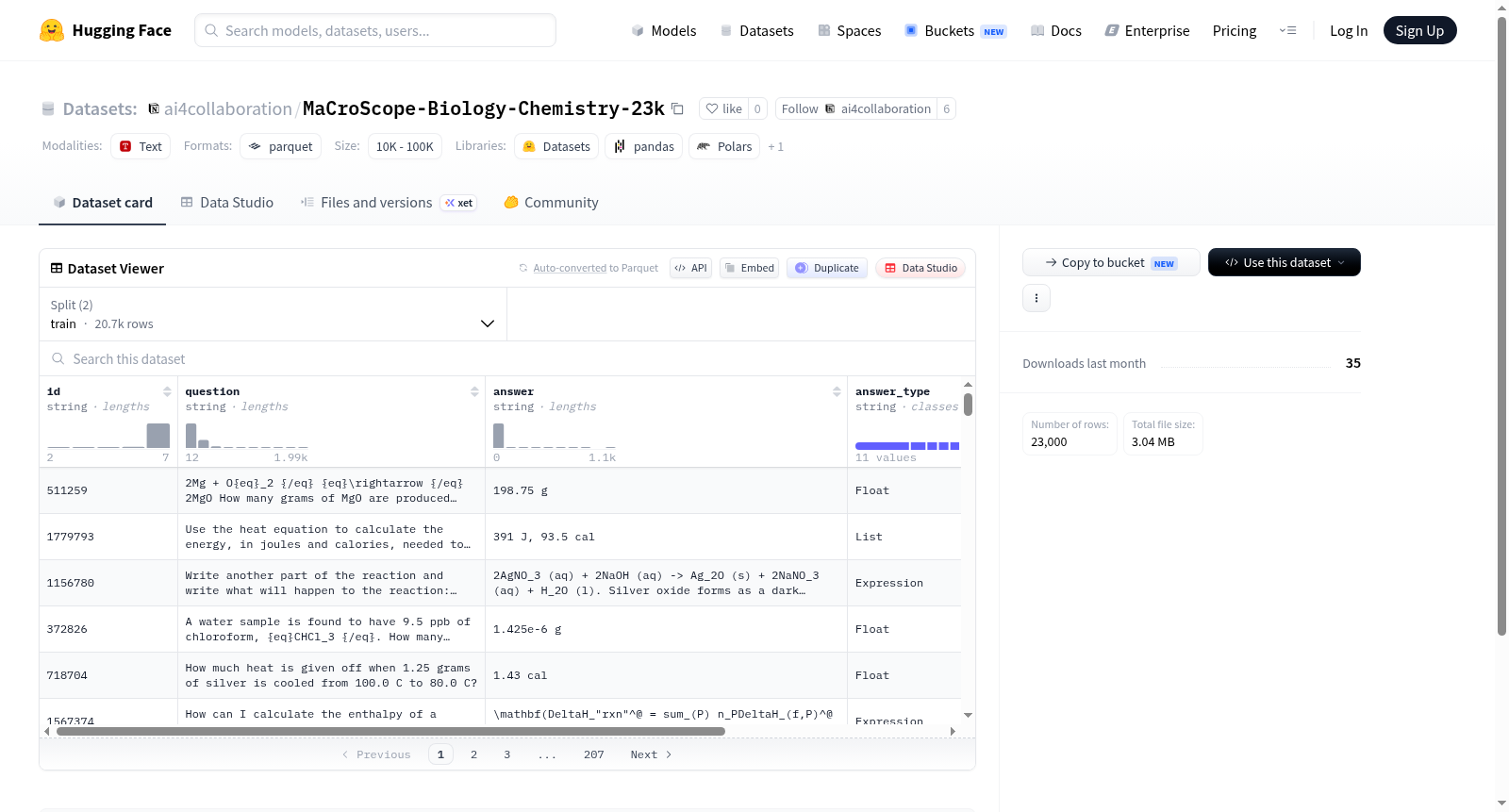Open Buckets in the top navigation
Viewport: 1509px width, 812px height.
955,31
